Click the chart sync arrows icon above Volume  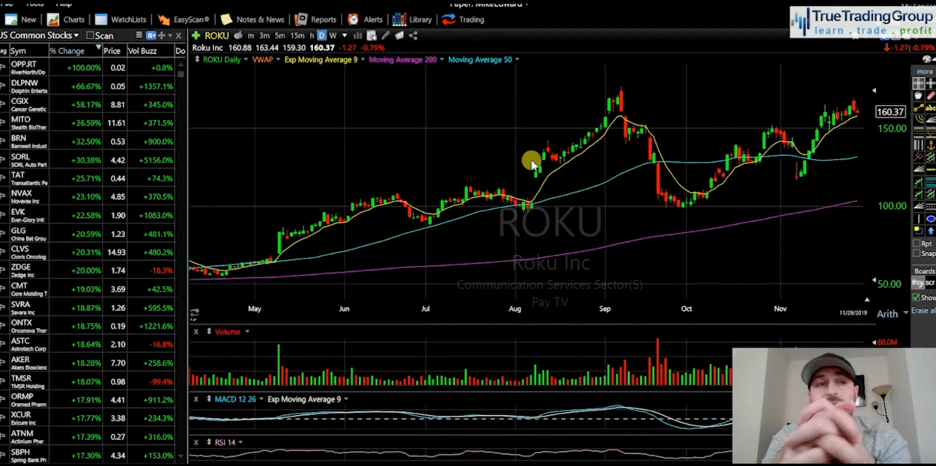click(x=195, y=313)
